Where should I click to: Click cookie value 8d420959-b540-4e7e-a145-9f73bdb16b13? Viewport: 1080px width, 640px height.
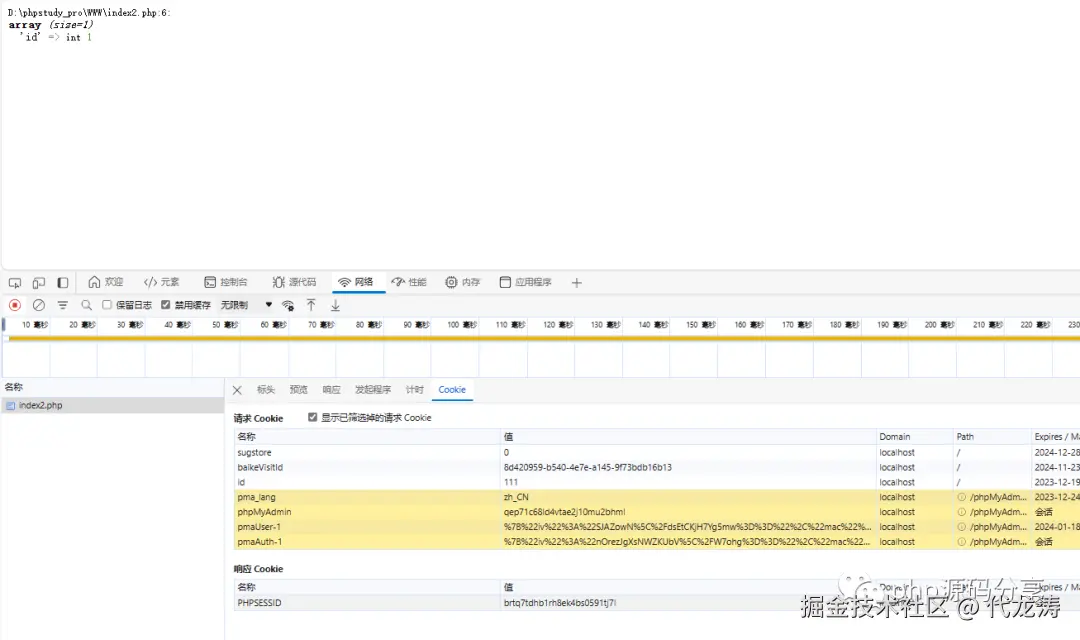588,467
